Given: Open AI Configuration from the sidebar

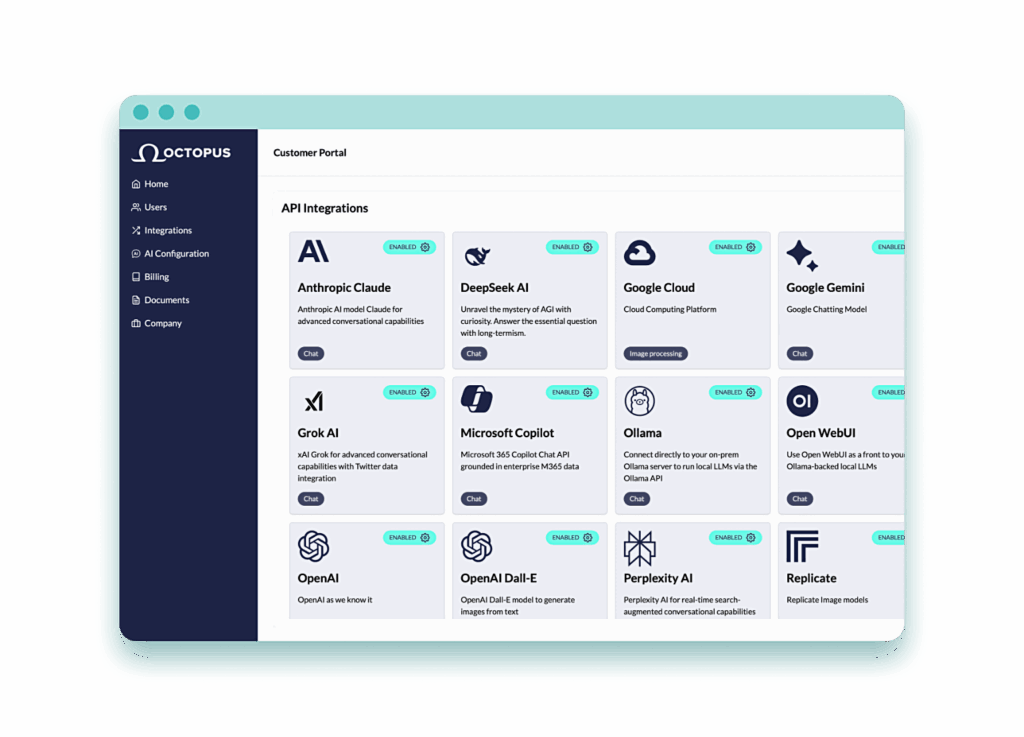Looking at the screenshot, I should pos(170,254).
